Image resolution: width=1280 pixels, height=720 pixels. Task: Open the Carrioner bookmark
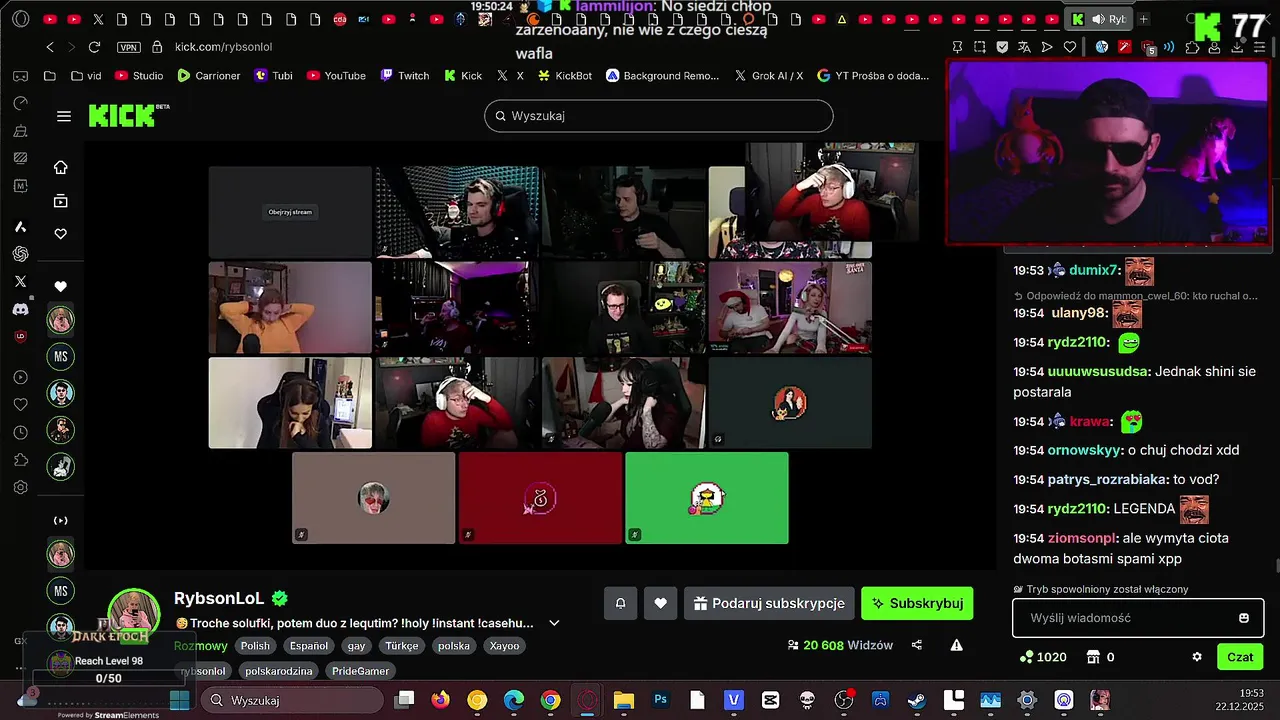pyautogui.click(x=209, y=75)
